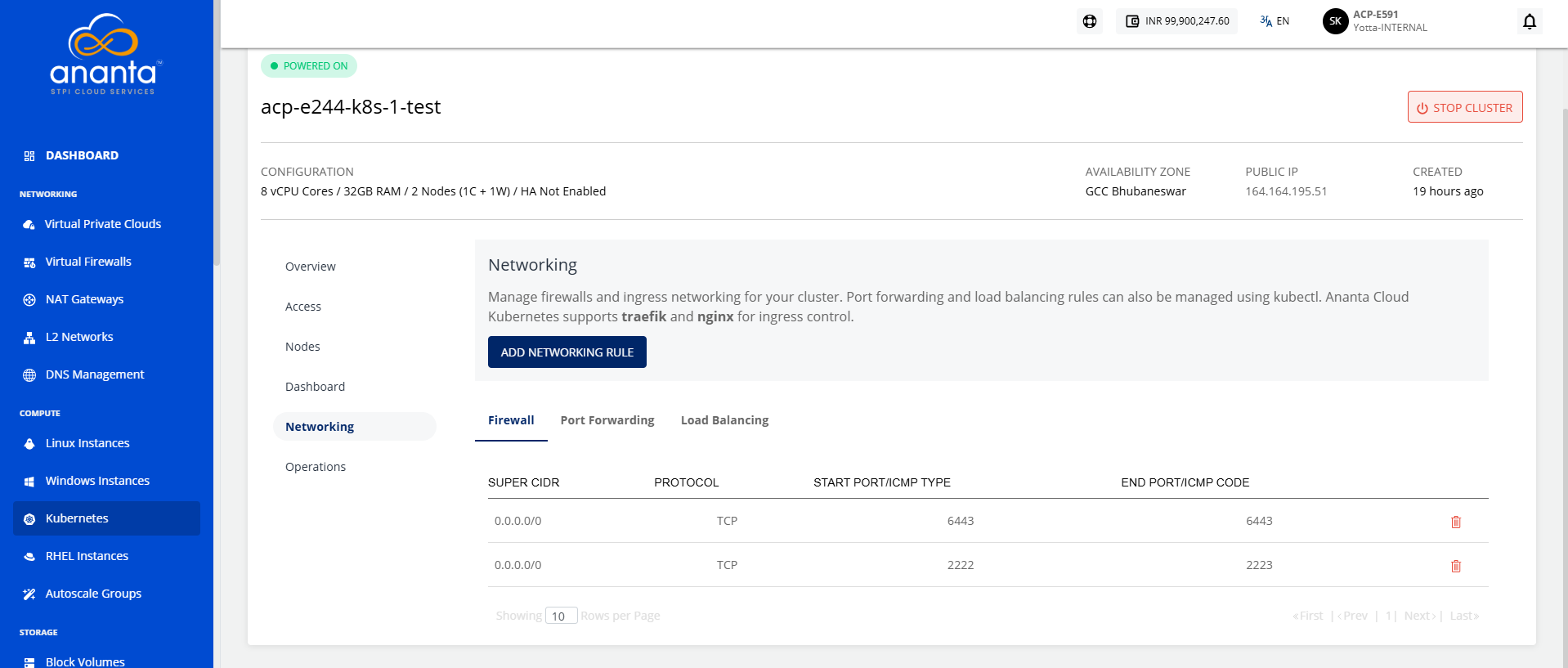Select the Networking section
Viewport: 1568px width, 668px height.
[354, 427]
